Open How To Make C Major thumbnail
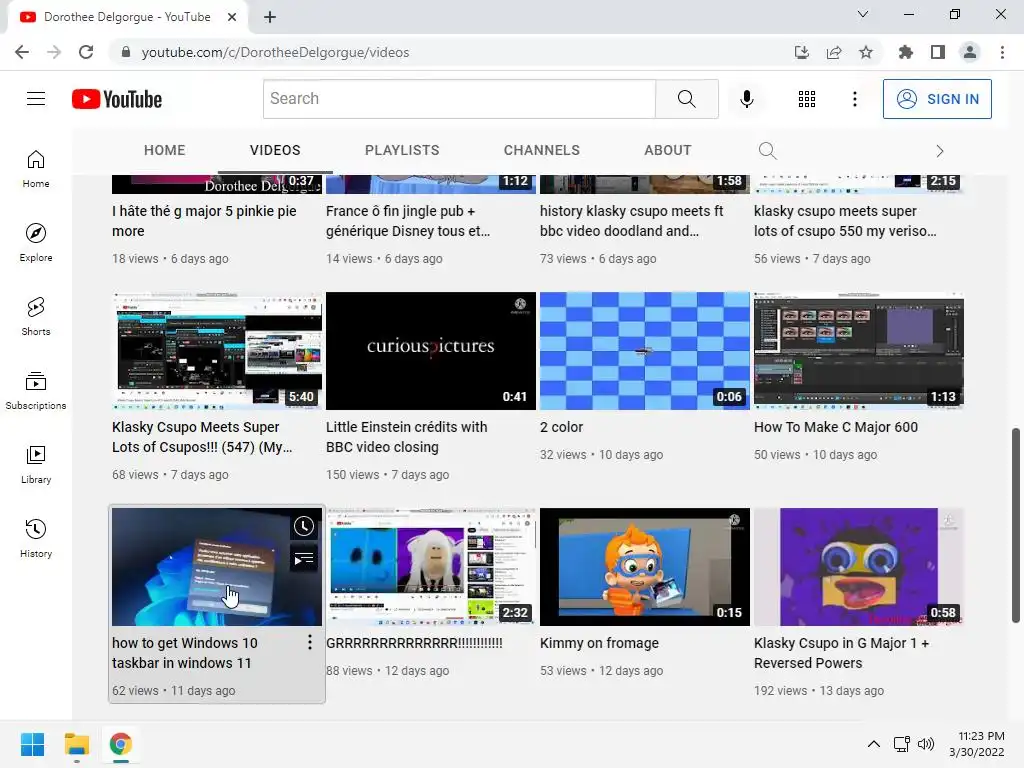 [x=859, y=351]
